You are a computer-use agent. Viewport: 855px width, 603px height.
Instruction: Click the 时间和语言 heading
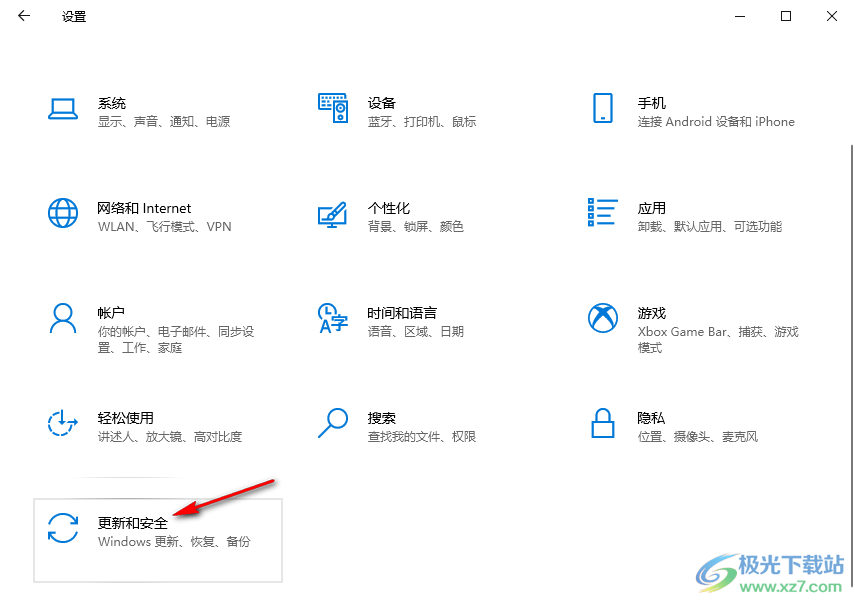point(402,313)
